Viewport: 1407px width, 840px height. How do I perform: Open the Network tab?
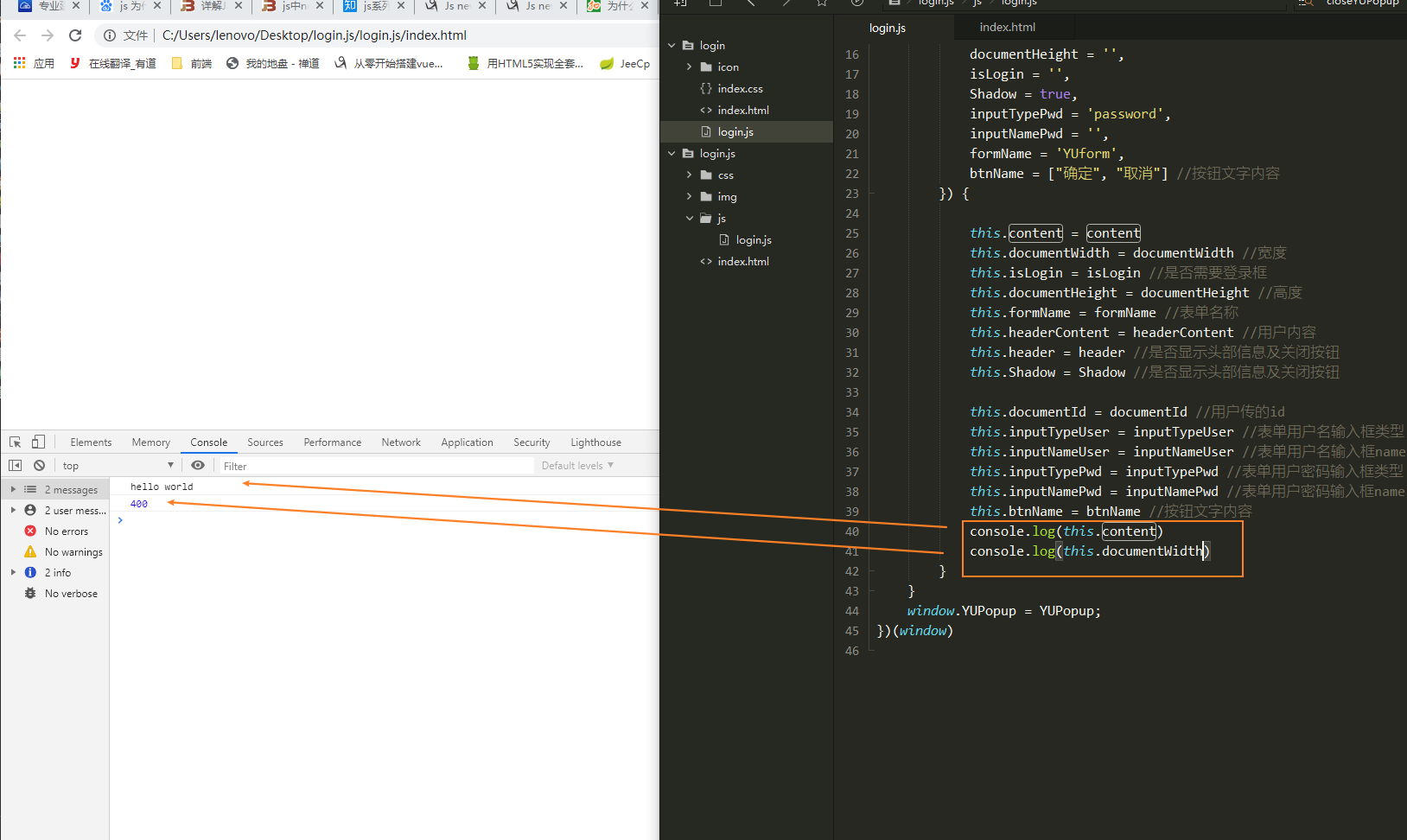pos(401,442)
